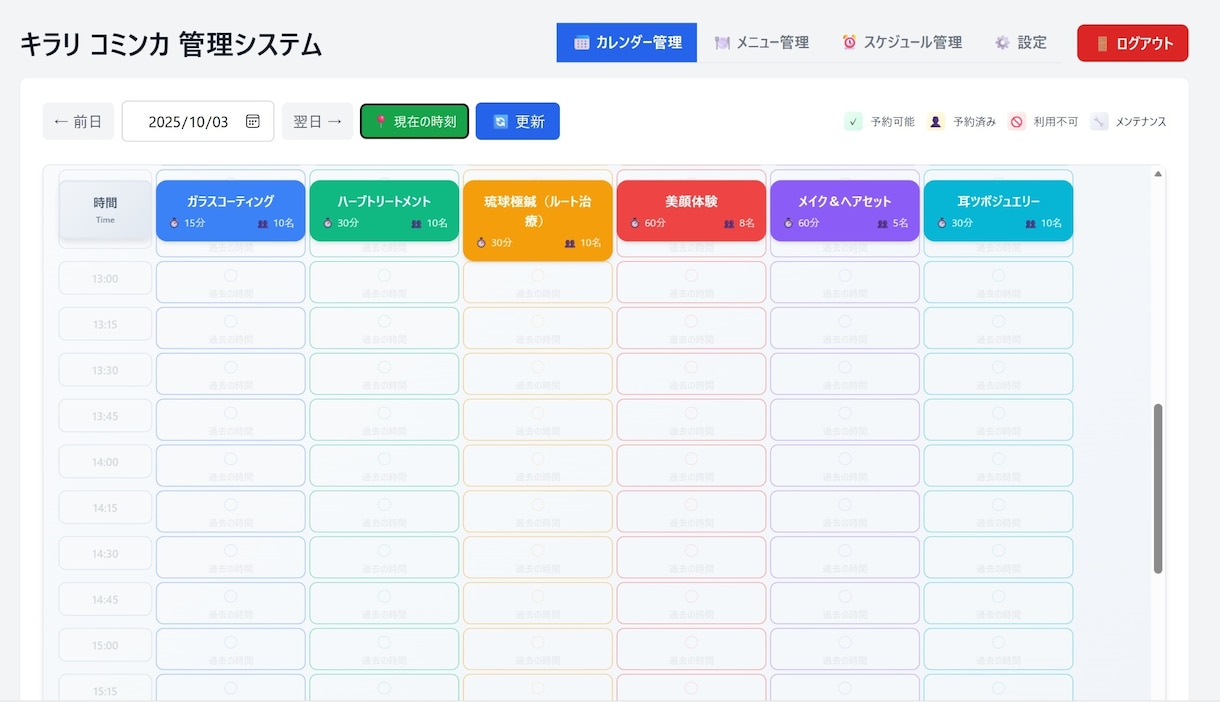The width and height of the screenshot is (1220, 702).
Task: Jump to current time with 現在の時刻
Action: click(x=414, y=121)
